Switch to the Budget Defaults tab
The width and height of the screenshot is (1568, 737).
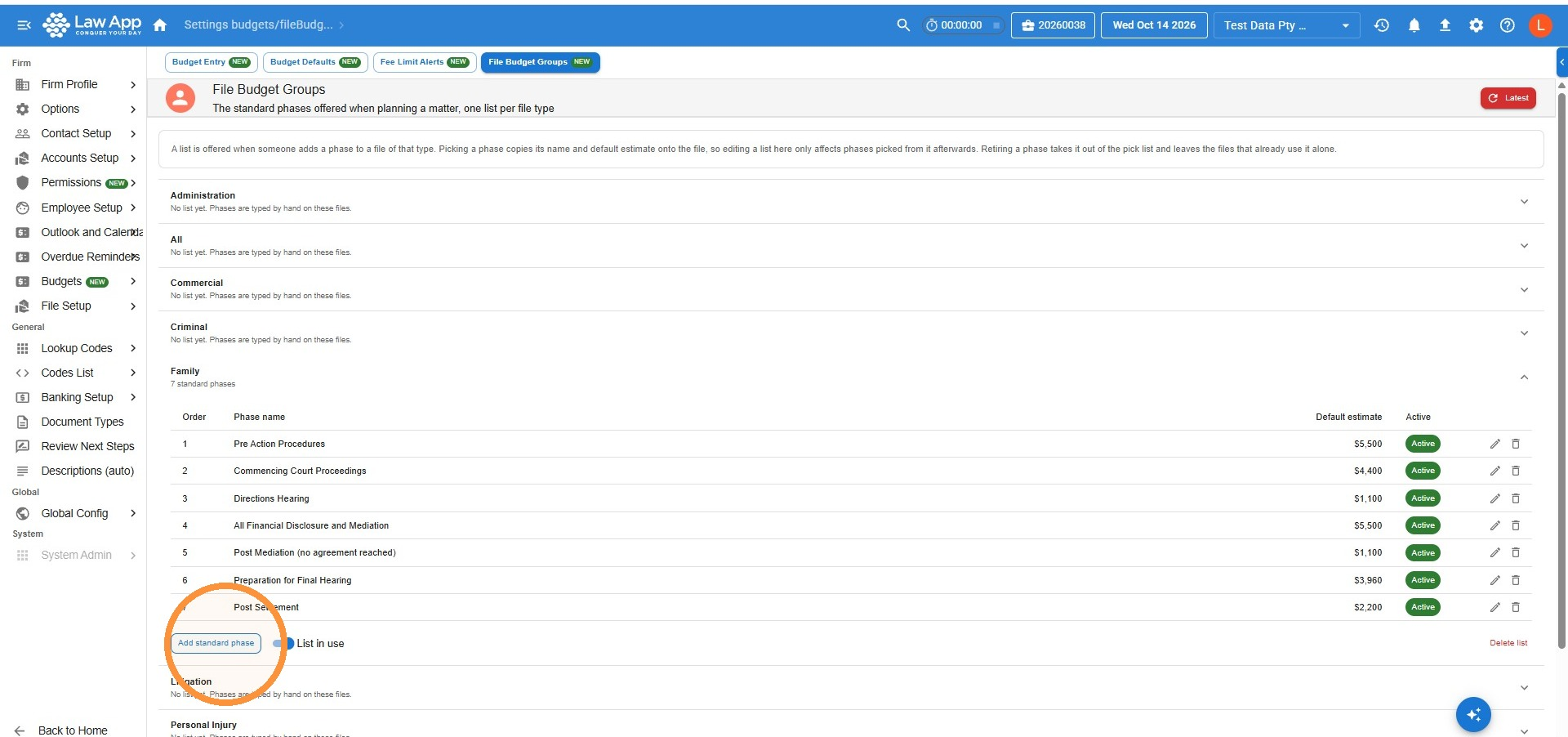click(x=315, y=62)
